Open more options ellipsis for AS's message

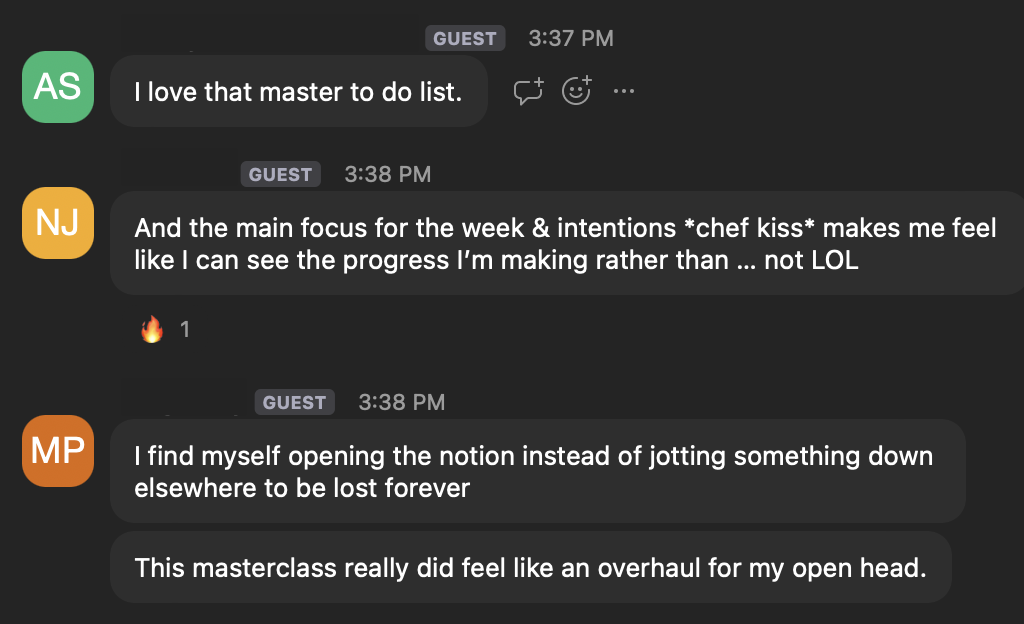(624, 91)
